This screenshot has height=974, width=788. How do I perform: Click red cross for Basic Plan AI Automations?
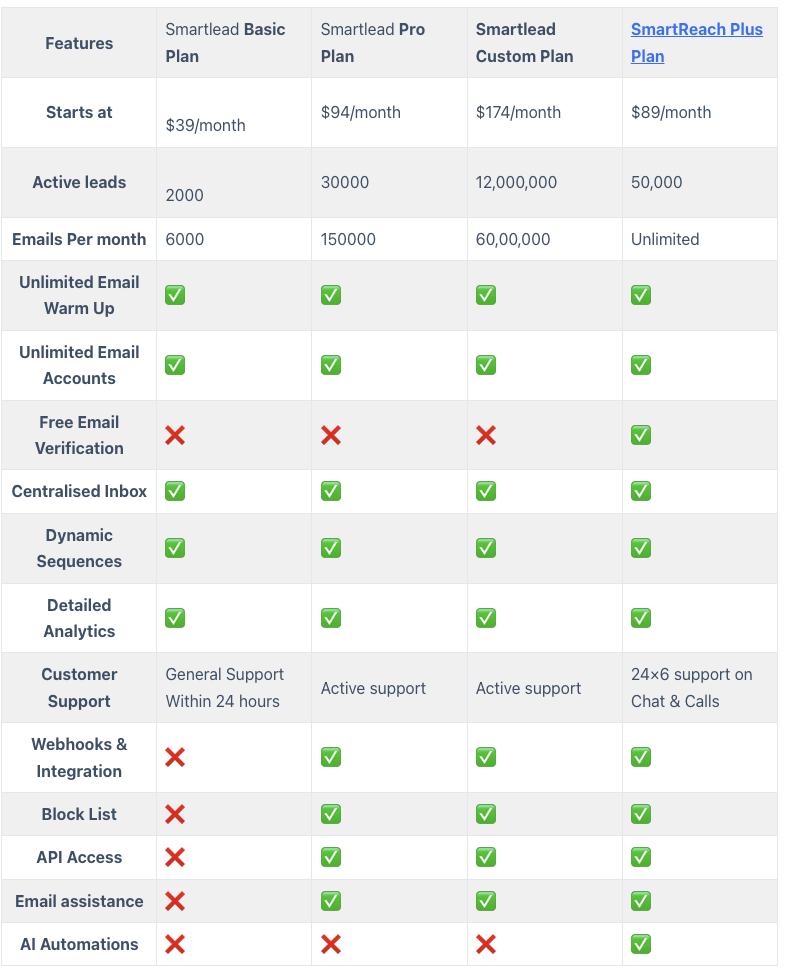pyautogui.click(x=175, y=944)
